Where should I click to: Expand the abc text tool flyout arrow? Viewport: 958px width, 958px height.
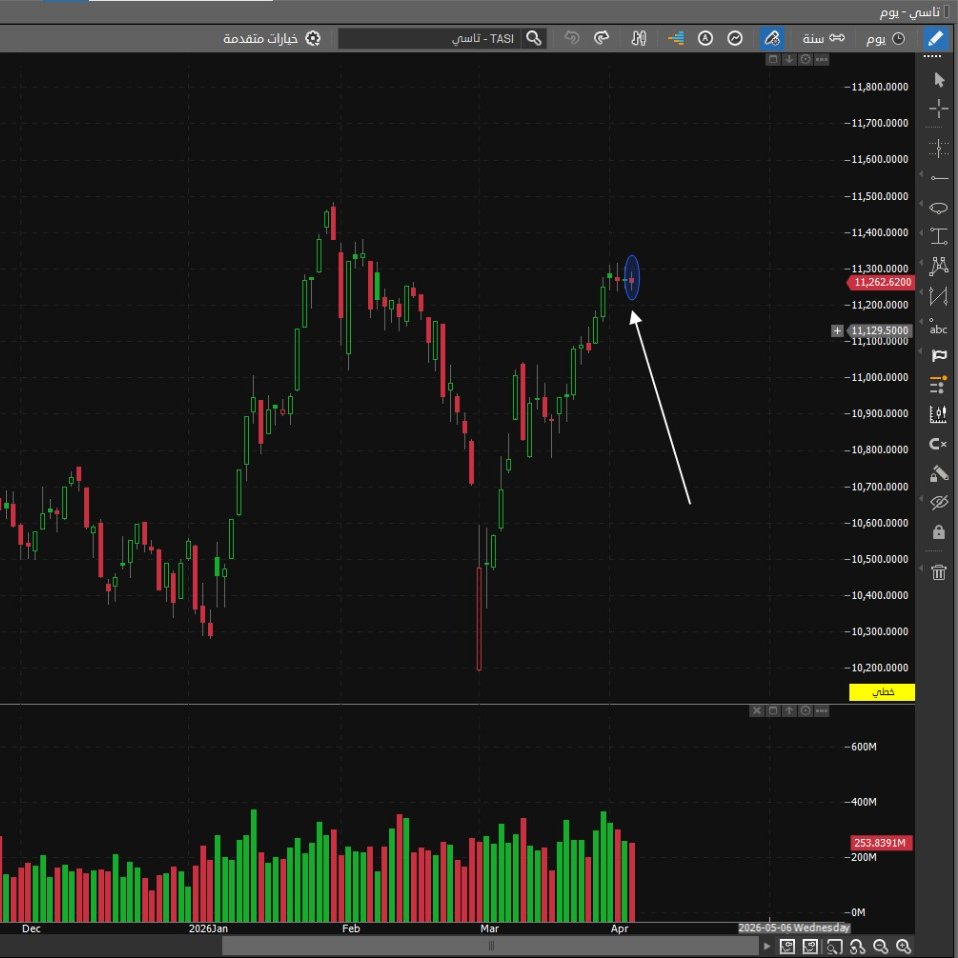click(921, 321)
